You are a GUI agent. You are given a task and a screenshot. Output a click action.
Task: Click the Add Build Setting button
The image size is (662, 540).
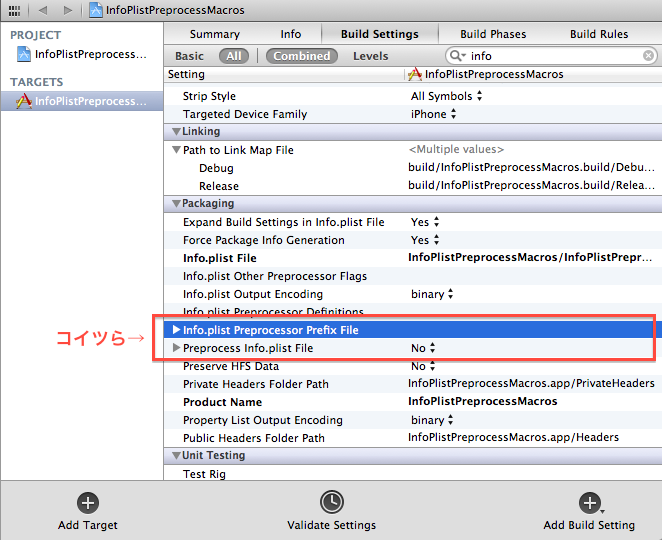click(590, 503)
